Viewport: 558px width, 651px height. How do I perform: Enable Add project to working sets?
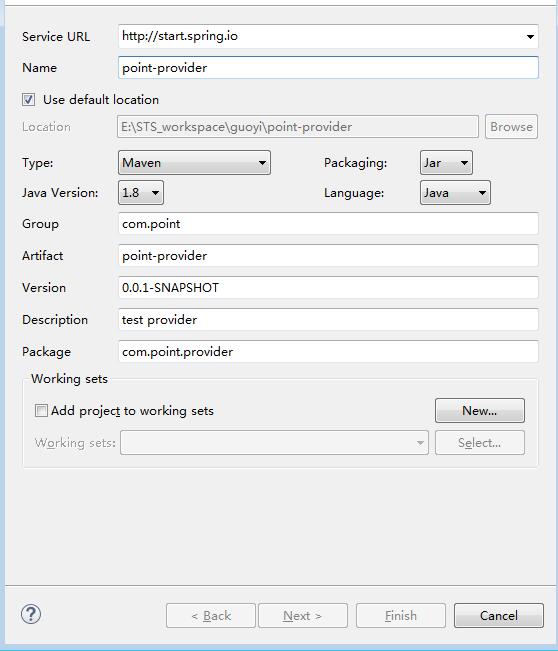(41, 411)
